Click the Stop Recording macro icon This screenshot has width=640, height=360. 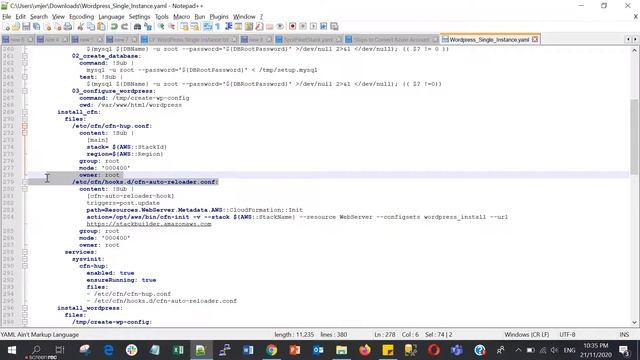click(303, 27)
